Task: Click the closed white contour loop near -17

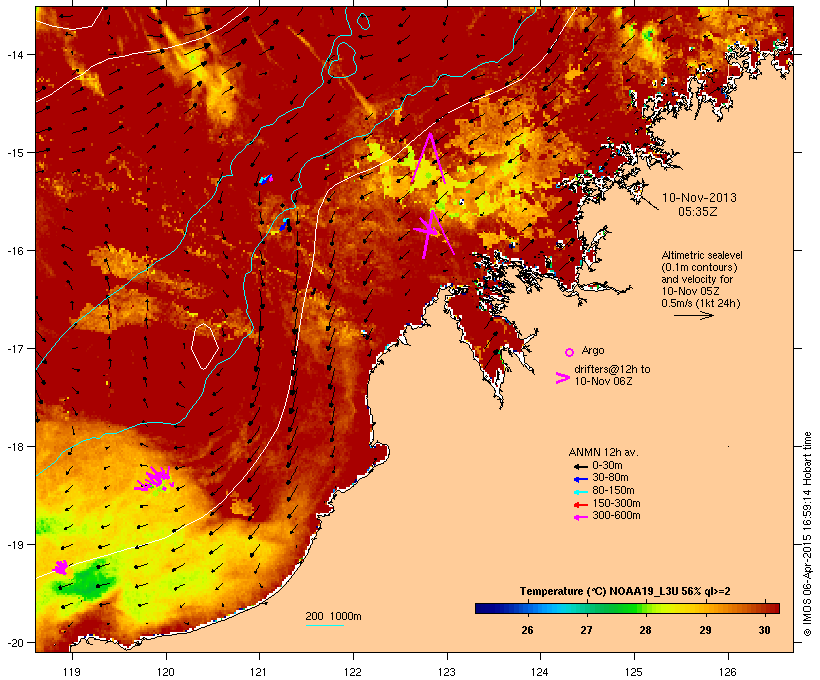Action: click(x=204, y=346)
